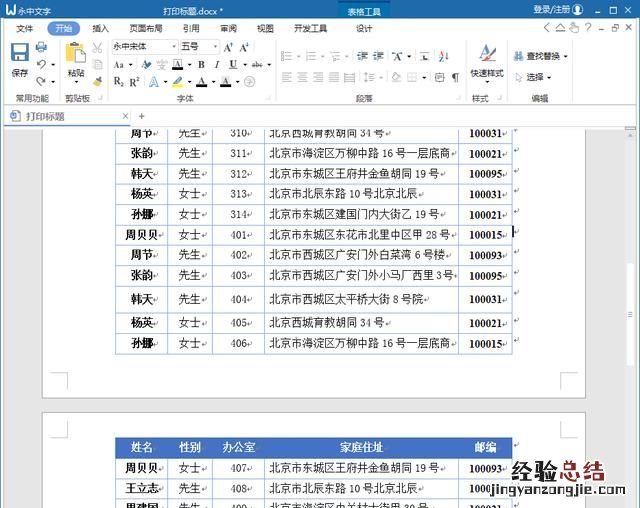
Task: Increase font size with the larger A icon
Action: click(x=228, y=48)
